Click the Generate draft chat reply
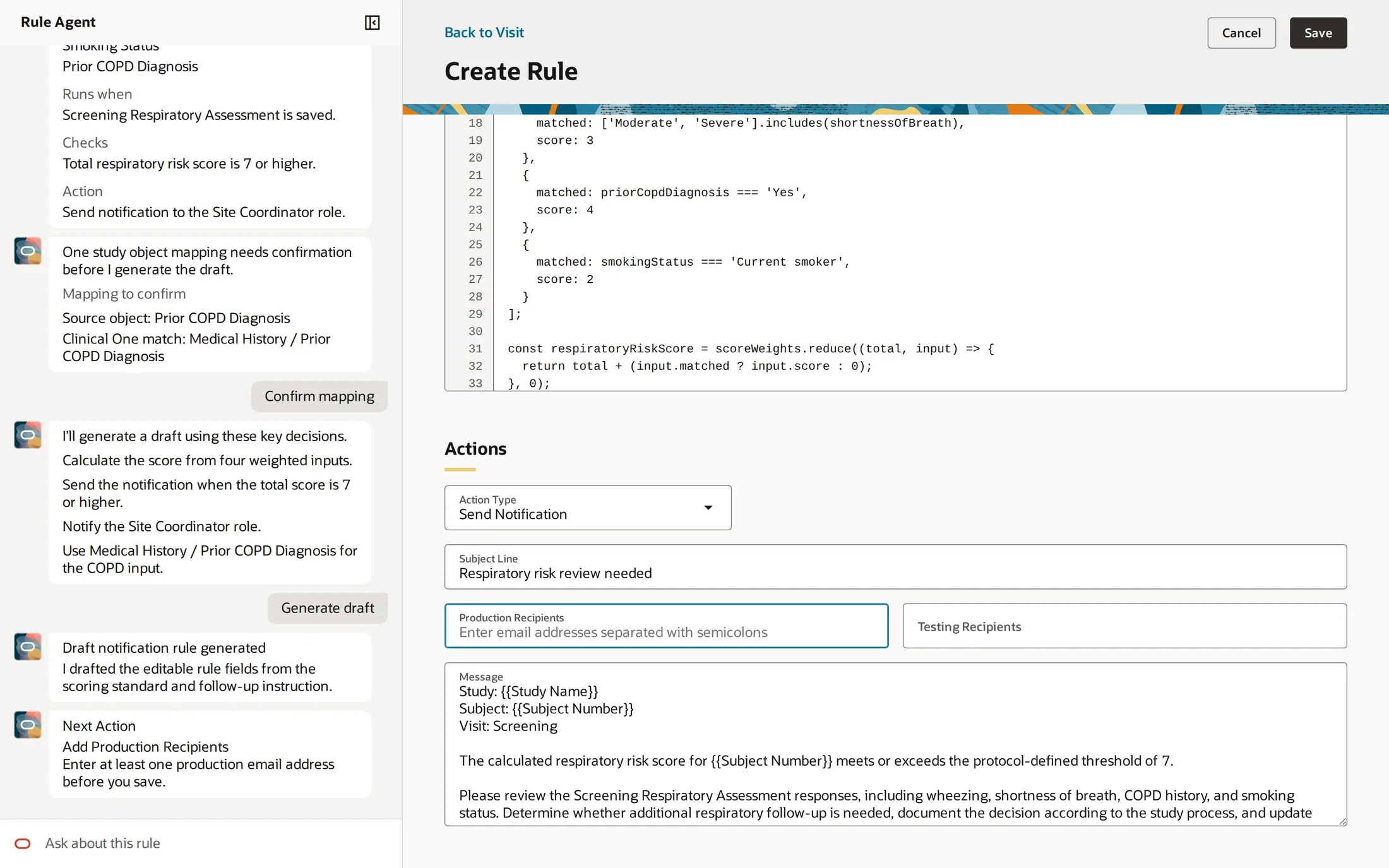This screenshot has width=1389, height=868. tap(328, 608)
